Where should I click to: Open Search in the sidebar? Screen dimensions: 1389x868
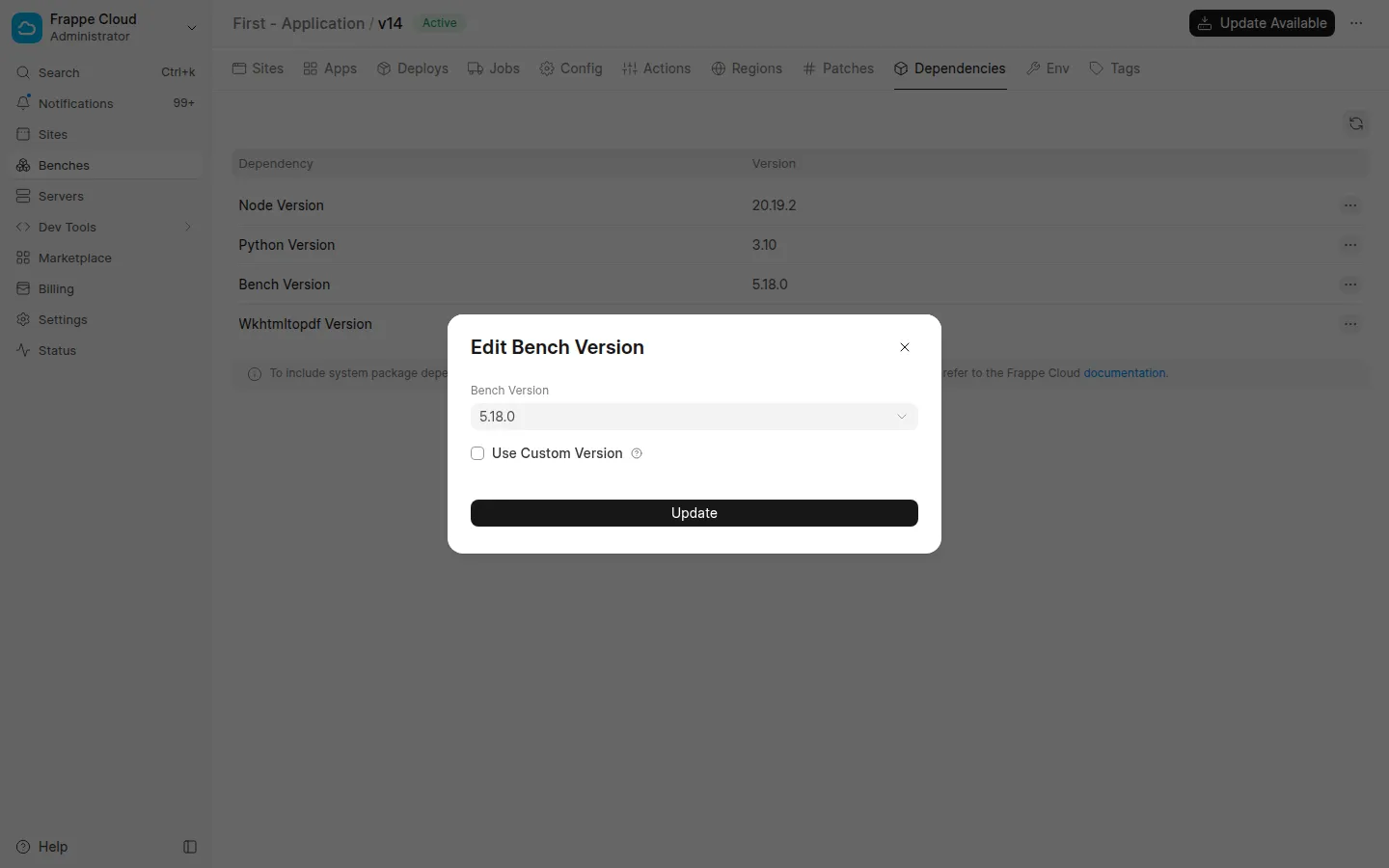click(106, 72)
